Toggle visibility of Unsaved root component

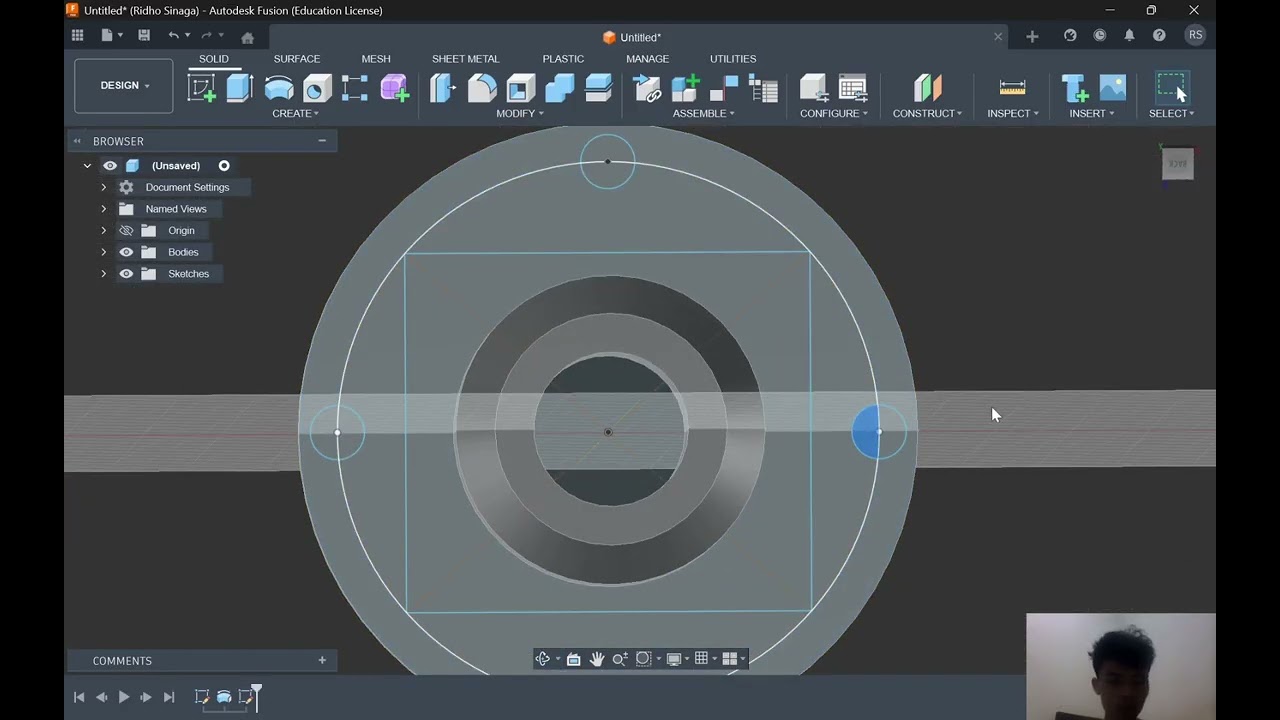[x=110, y=166]
